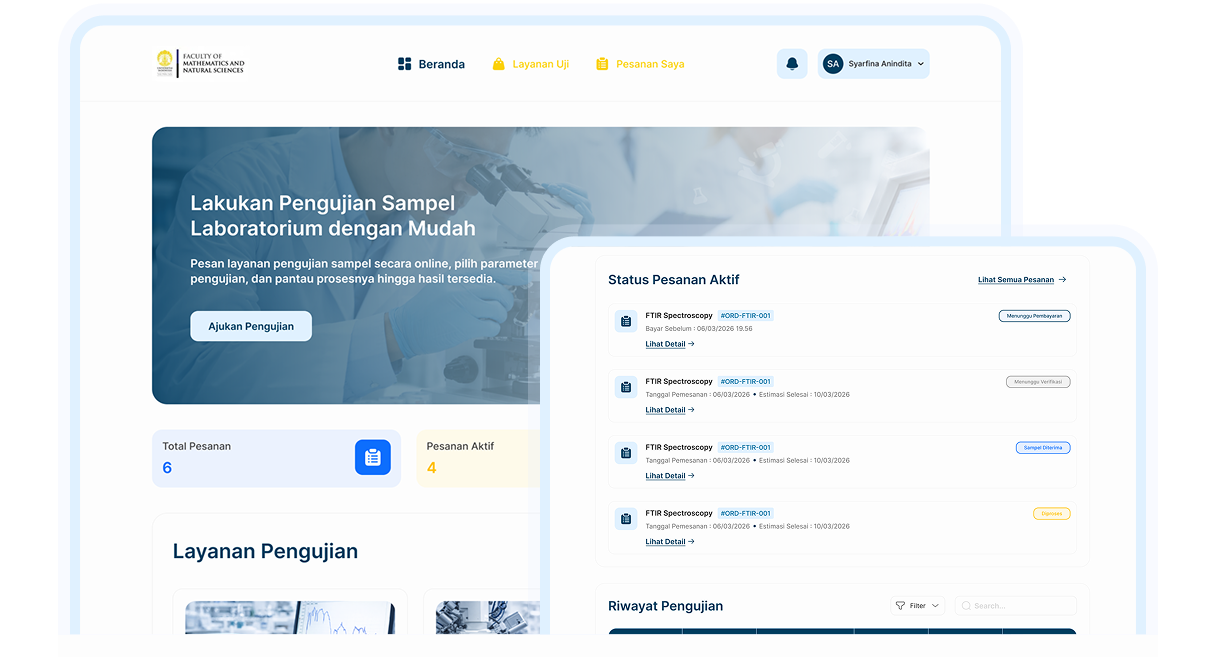The width and height of the screenshot is (1216, 657).
Task: Go to the Beranda menu
Action: pyautogui.click(x=431, y=64)
